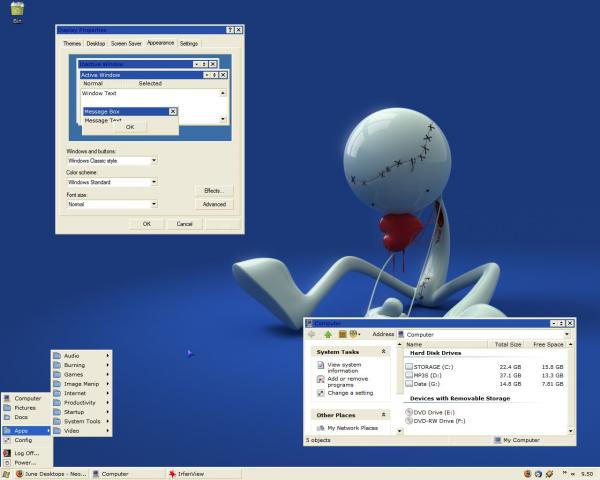Open the Color scheme dropdown
600x480 pixels.
tap(154, 182)
